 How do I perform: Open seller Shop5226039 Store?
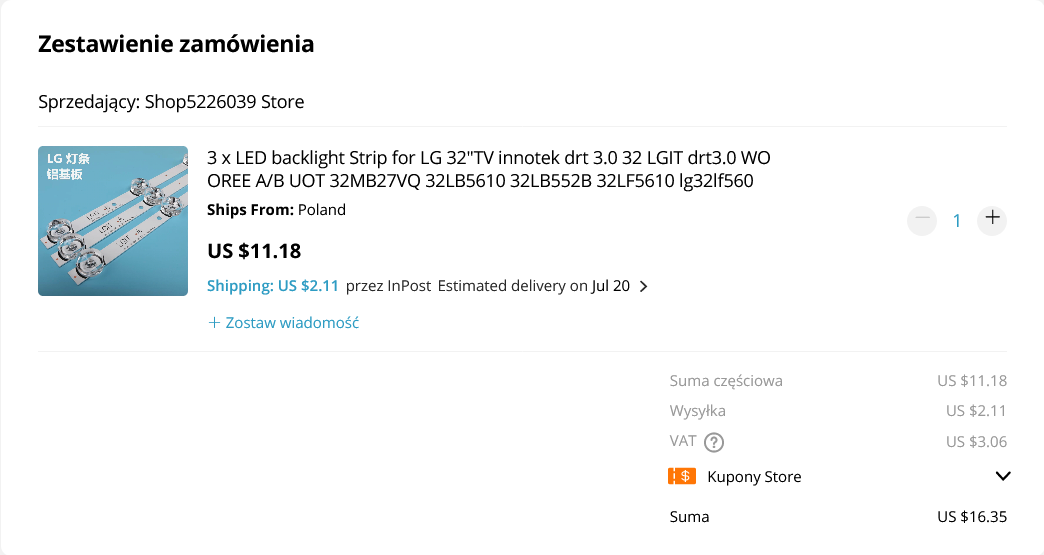coord(224,102)
